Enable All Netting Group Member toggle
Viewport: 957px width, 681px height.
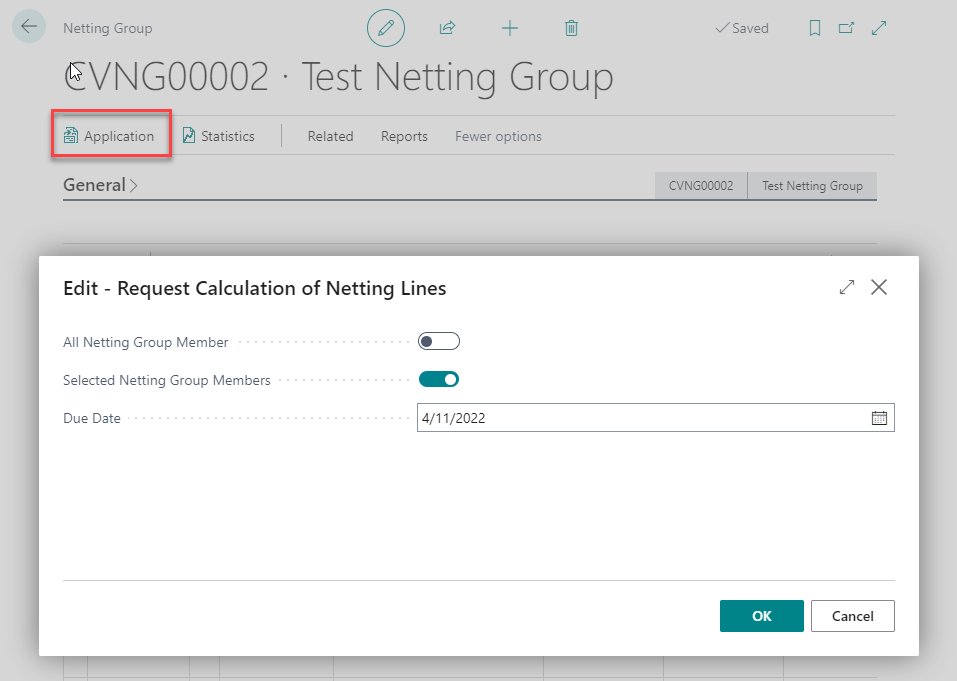coord(438,342)
